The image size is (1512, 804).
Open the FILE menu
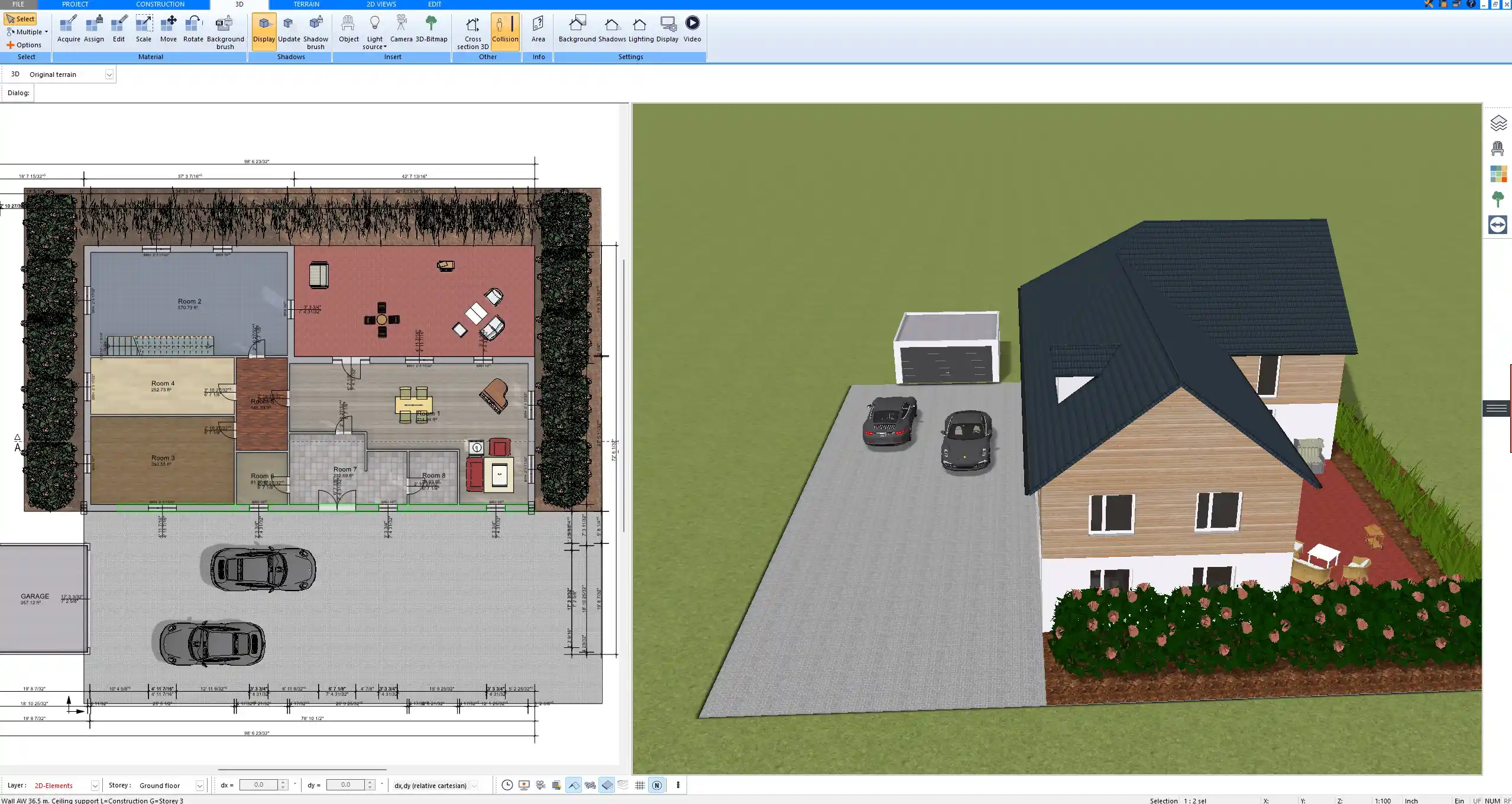pos(18,4)
